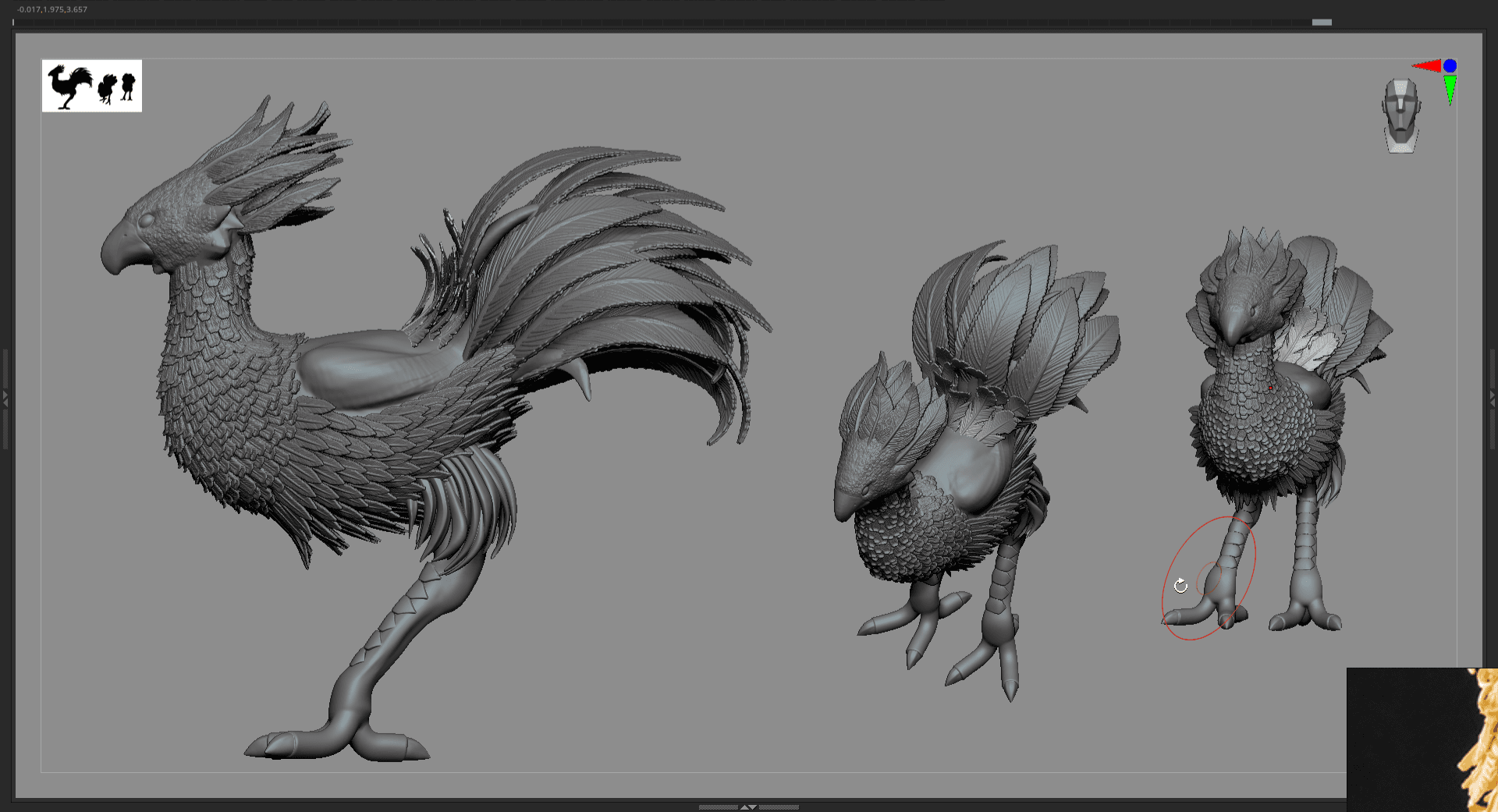
Task: Click the CamView head orientation icon
Action: pyautogui.click(x=1401, y=115)
